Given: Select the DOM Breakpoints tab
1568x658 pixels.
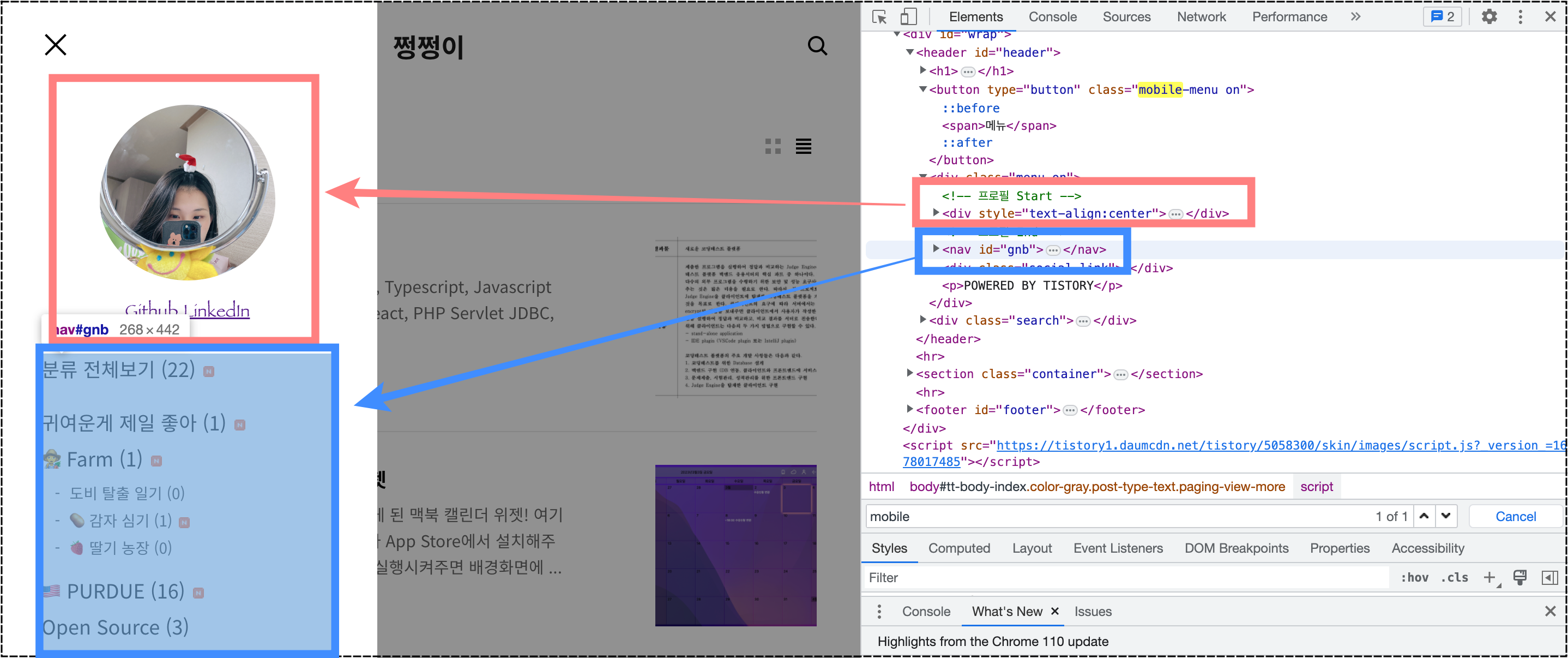Looking at the screenshot, I should [x=1235, y=548].
